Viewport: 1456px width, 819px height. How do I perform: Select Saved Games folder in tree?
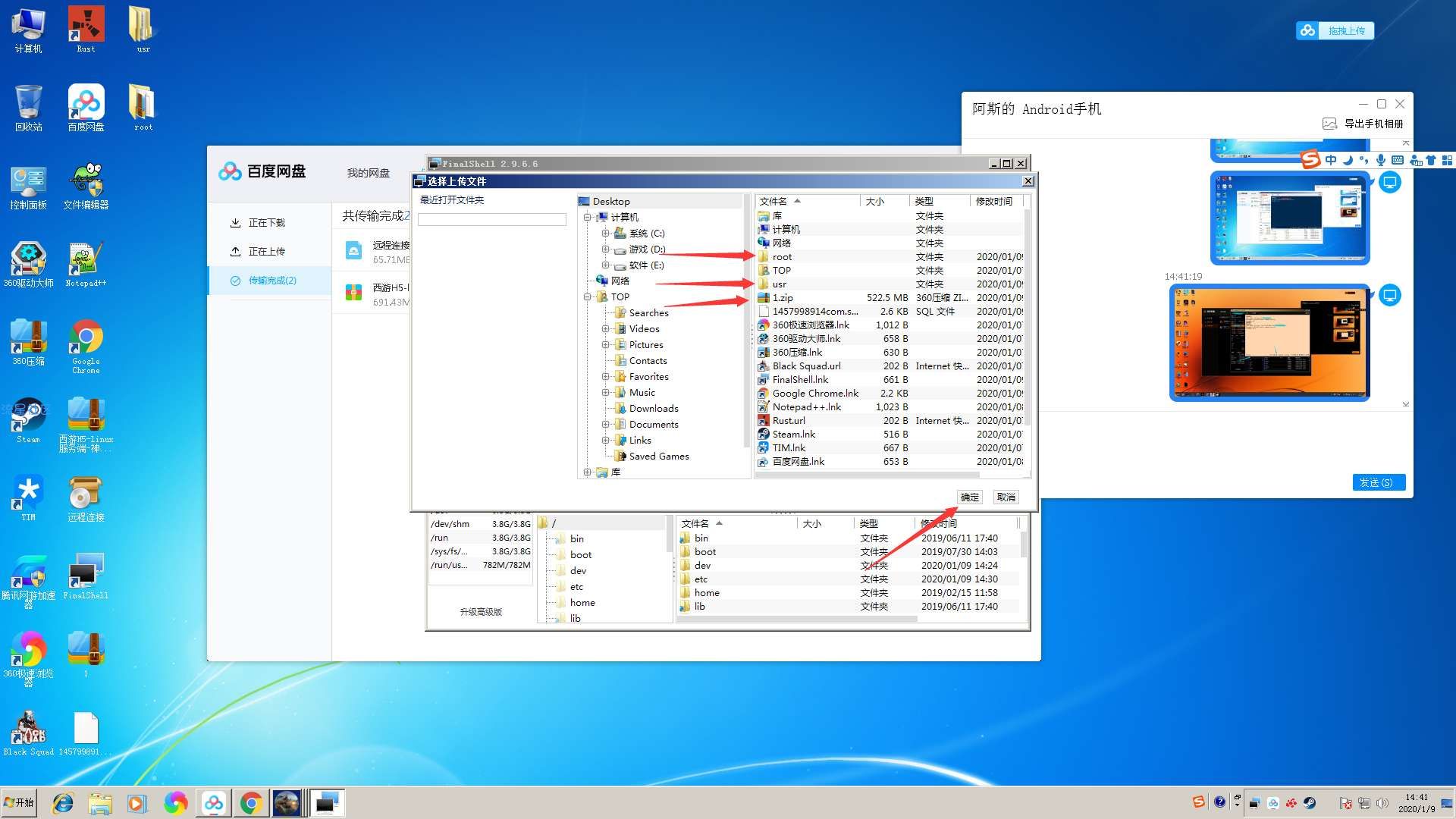(x=658, y=457)
